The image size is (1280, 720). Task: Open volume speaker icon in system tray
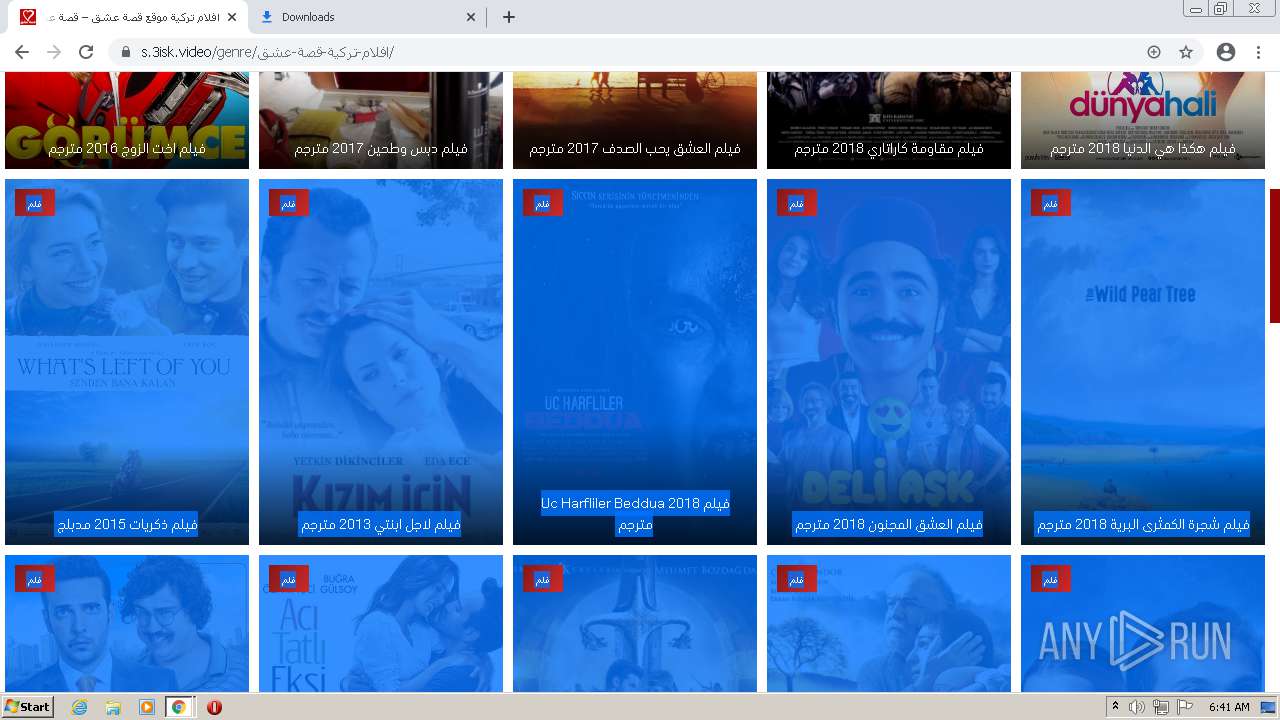(x=1137, y=707)
